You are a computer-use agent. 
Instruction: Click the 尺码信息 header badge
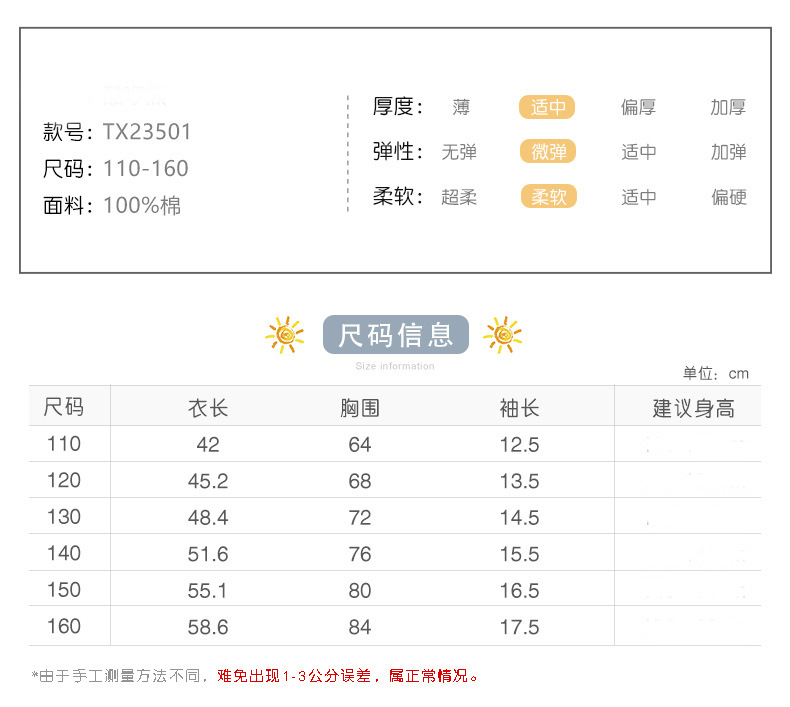[396, 335]
